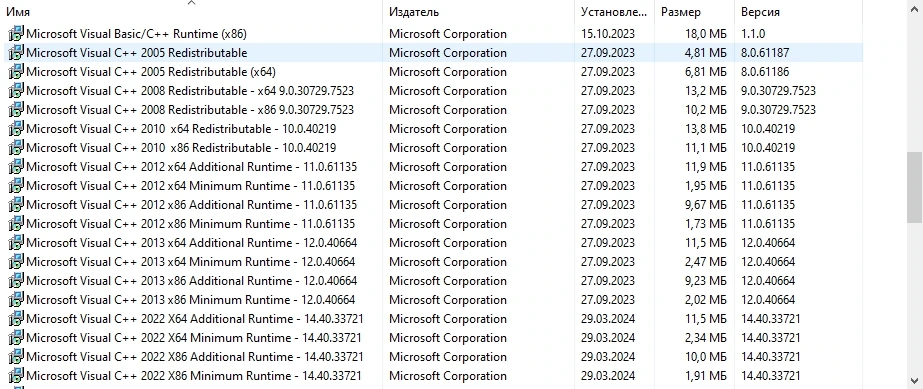
Task: Select 2022 X86 Additional Runtime - 14.40.33721 name
Action: 195,357
